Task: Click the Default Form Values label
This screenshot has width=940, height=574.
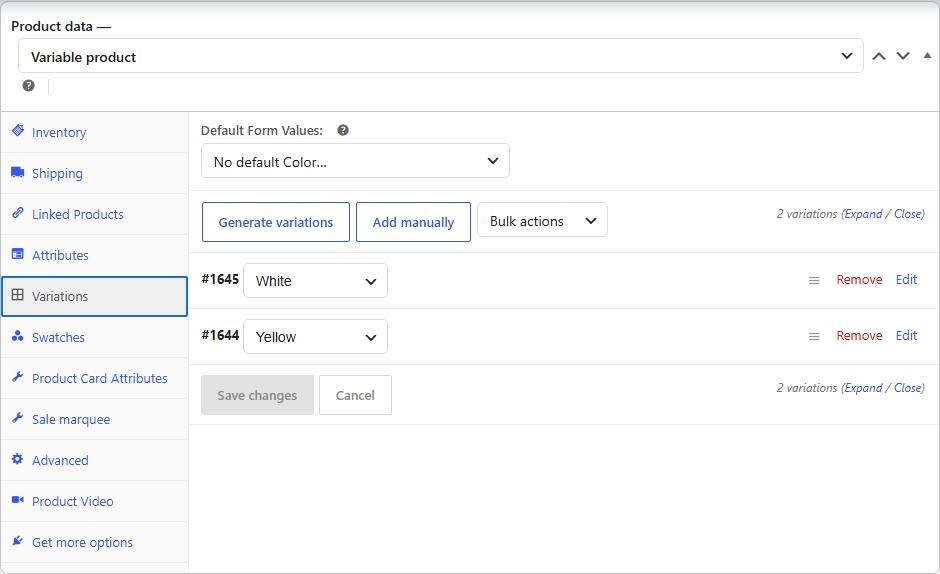Action: [261, 130]
